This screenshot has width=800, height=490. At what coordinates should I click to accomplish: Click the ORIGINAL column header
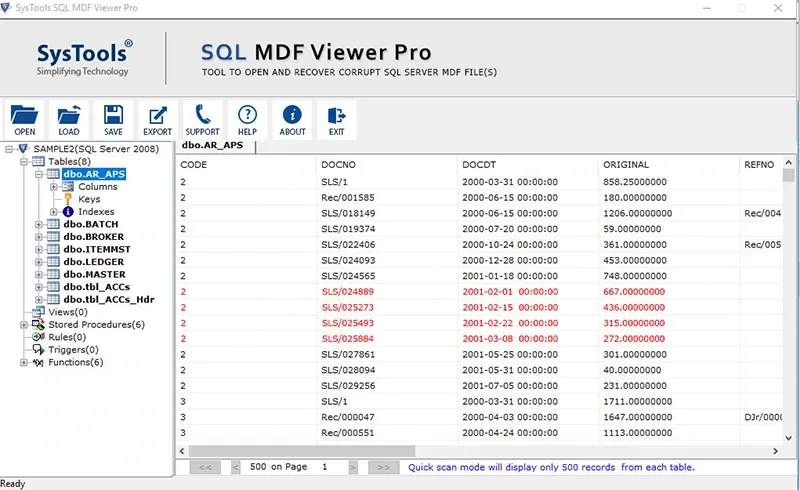pyautogui.click(x=669, y=165)
